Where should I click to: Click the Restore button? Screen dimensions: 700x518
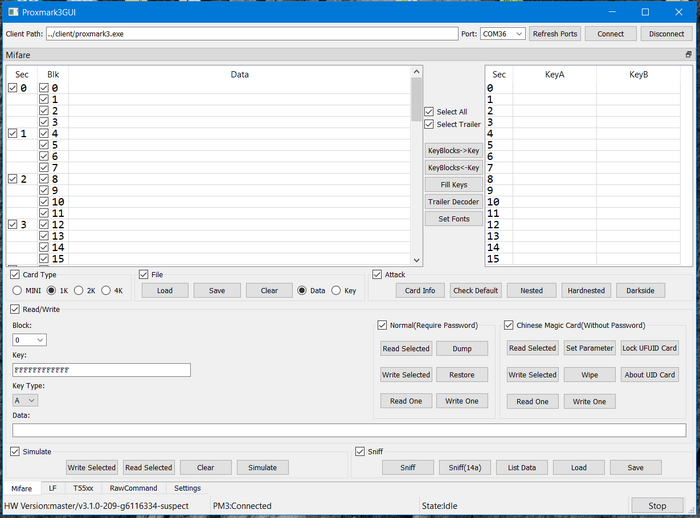tap(462, 375)
